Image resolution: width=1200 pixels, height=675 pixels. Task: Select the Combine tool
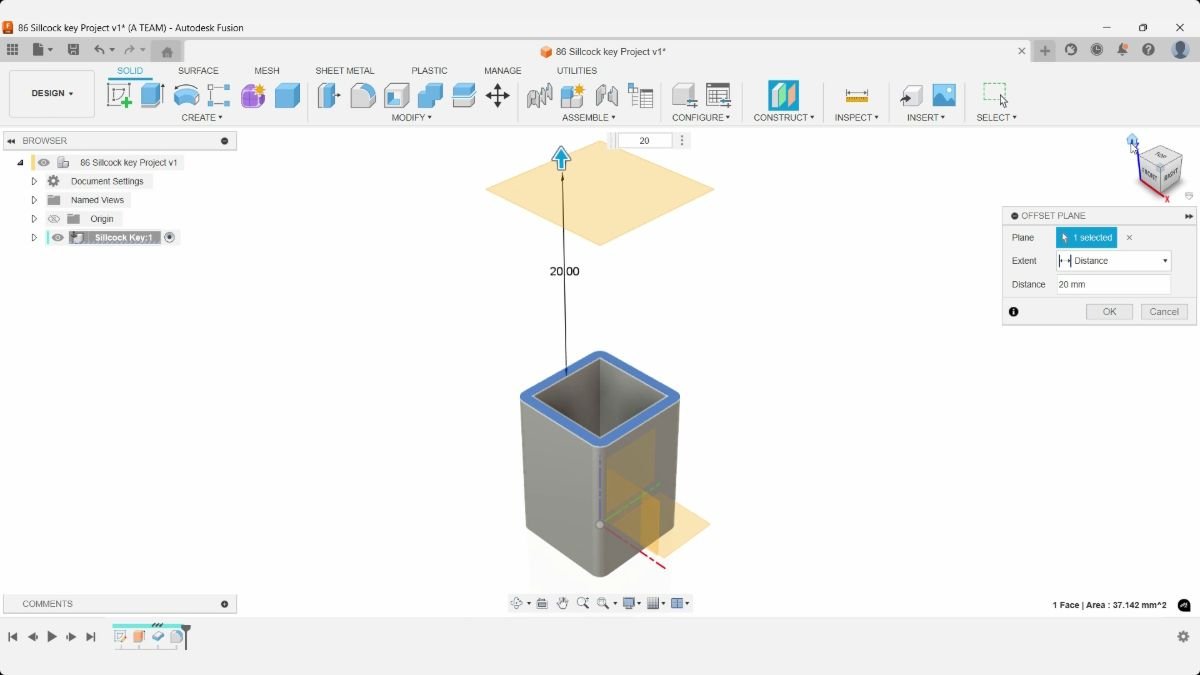430,95
